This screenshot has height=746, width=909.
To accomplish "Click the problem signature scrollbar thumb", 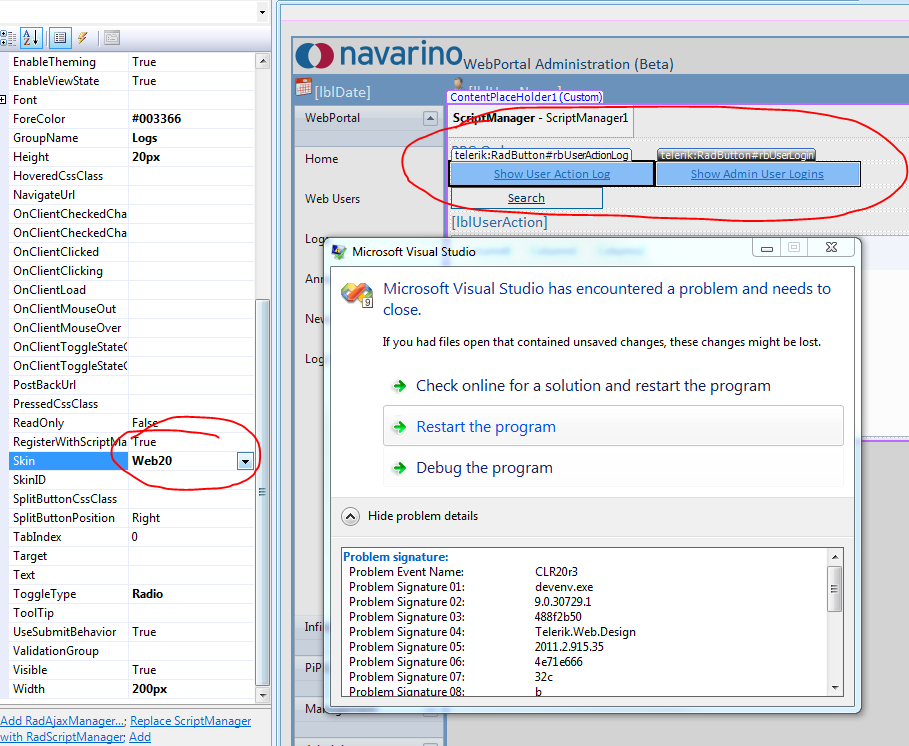I will [835, 589].
